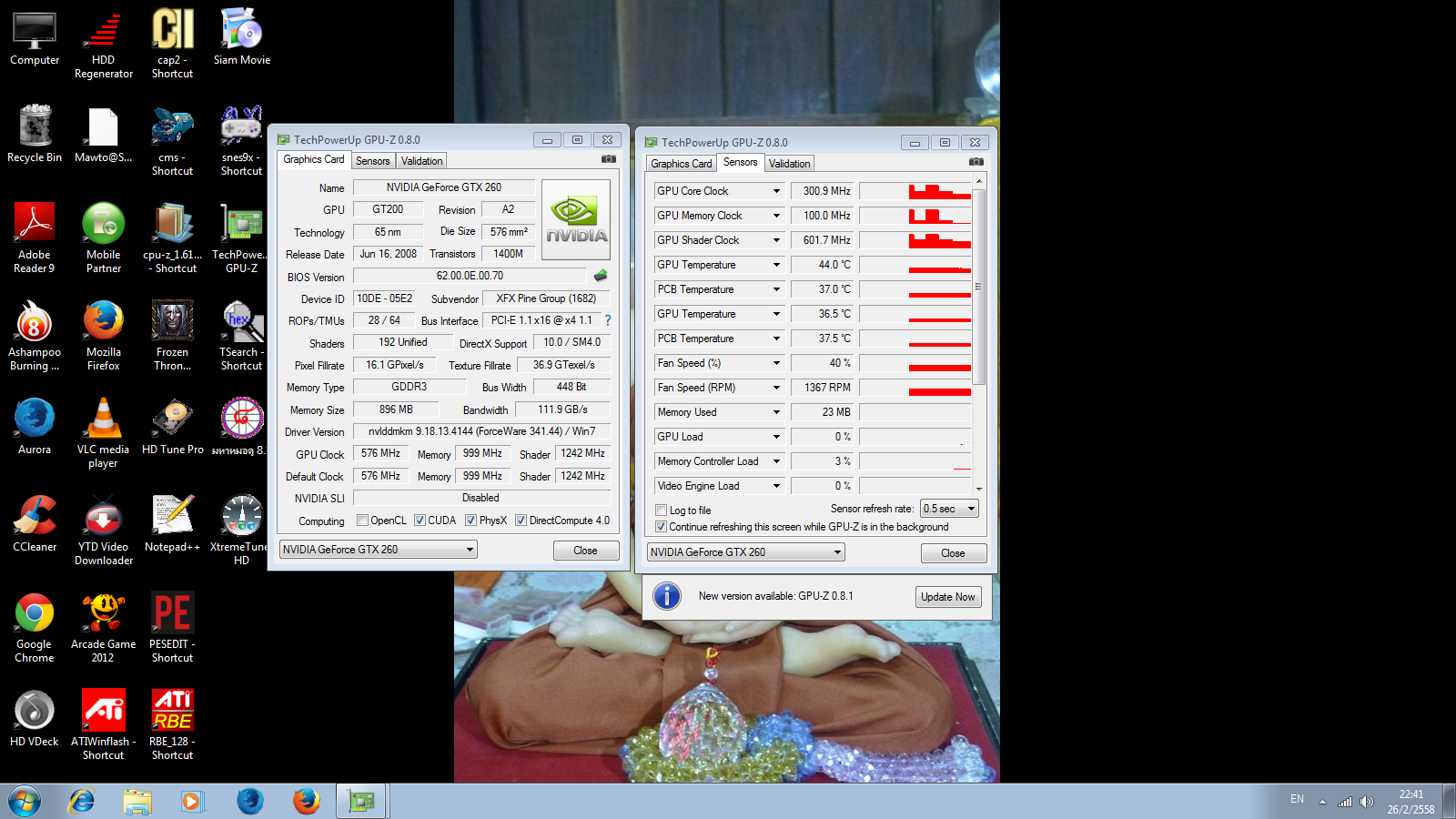The height and width of the screenshot is (819, 1456).
Task: Open the Validation tab in the Sensors window
Action: tap(789, 164)
